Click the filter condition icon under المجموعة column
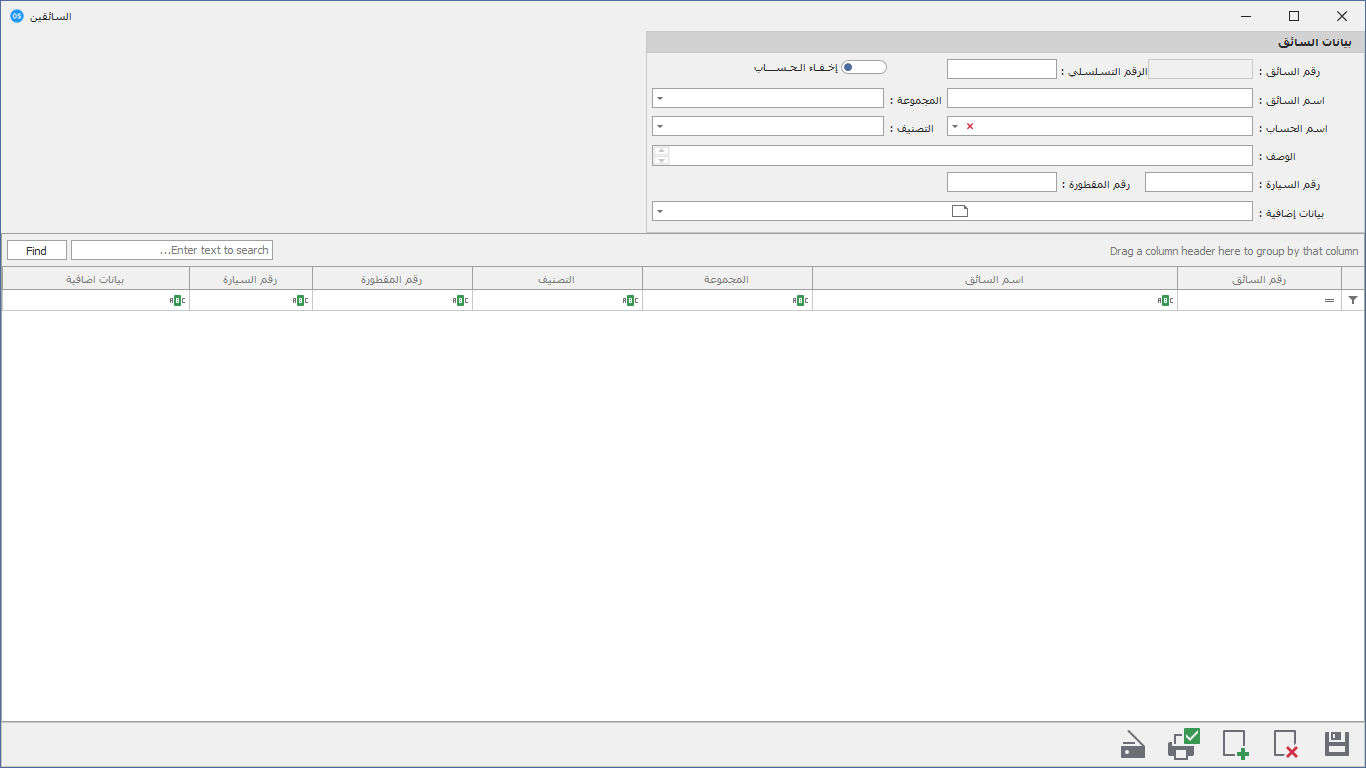 coord(800,300)
